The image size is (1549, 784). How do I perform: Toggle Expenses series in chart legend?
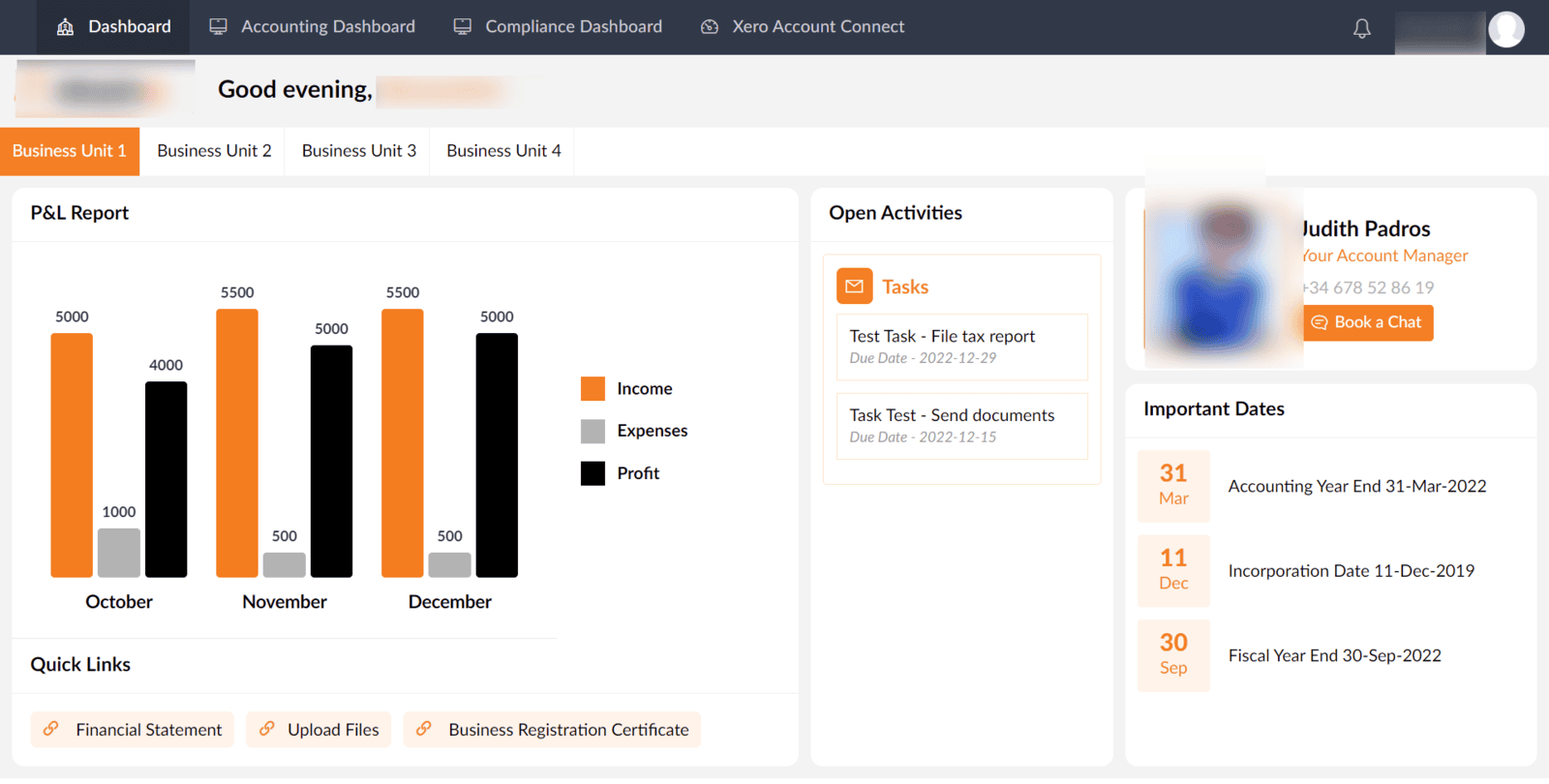point(634,431)
